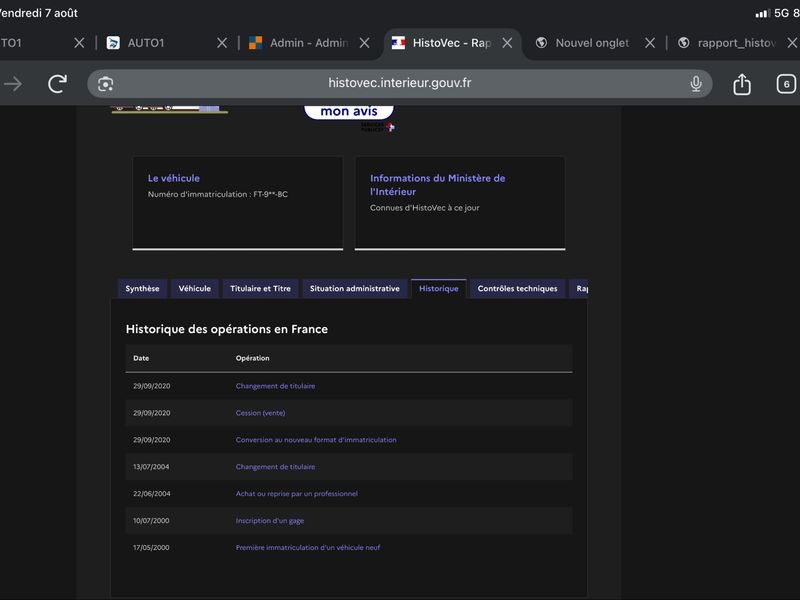
Task: Click the 'Numéro d'immatriculation : FT-9**-BC' text
Action: [218, 194]
